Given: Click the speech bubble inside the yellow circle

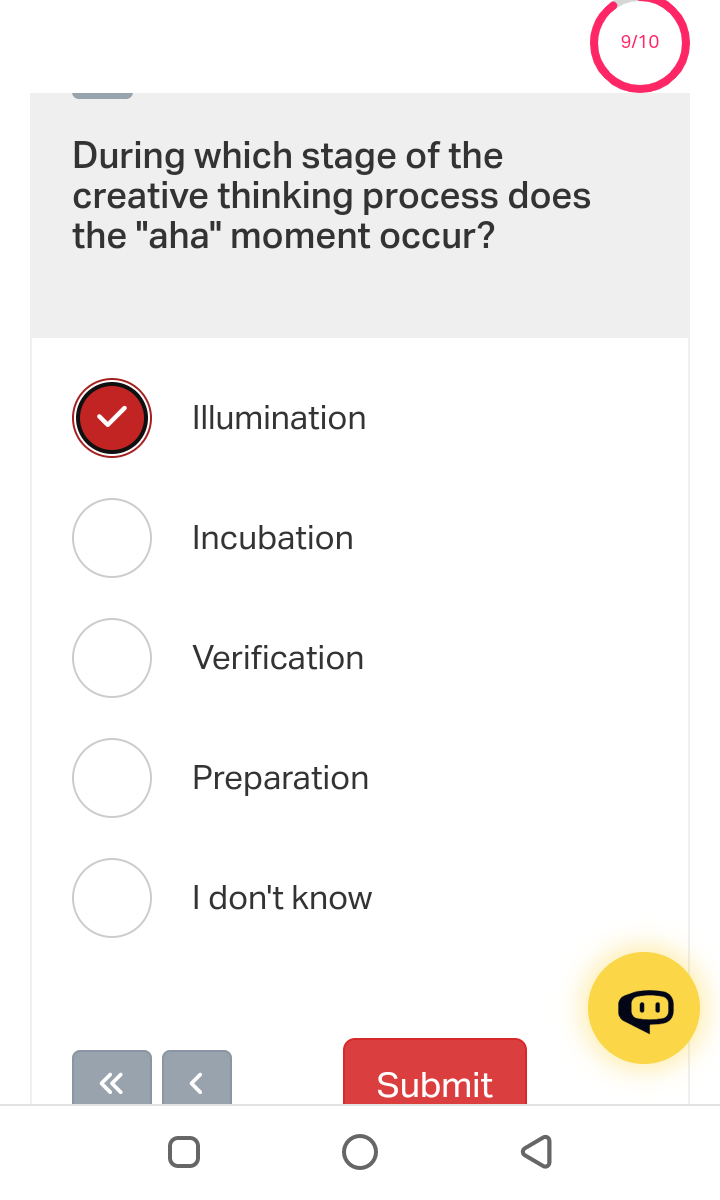Looking at the screenshot, I should [x=645, y=1008].
